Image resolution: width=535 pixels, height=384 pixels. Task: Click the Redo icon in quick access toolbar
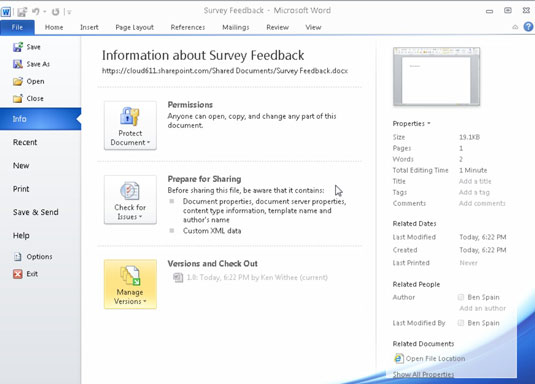coord(55,12)
